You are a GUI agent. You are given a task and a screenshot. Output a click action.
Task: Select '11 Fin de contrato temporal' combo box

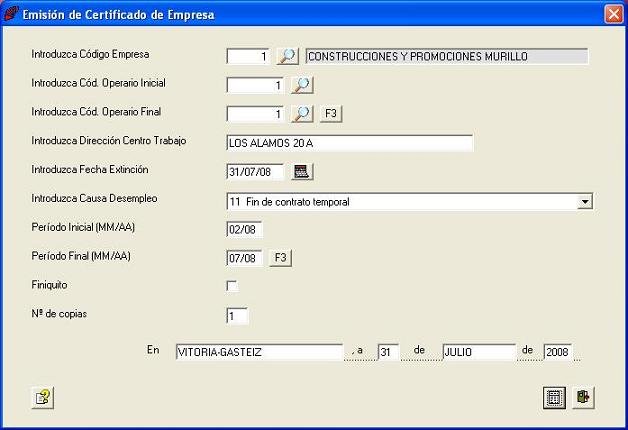(x=409, y=201)
